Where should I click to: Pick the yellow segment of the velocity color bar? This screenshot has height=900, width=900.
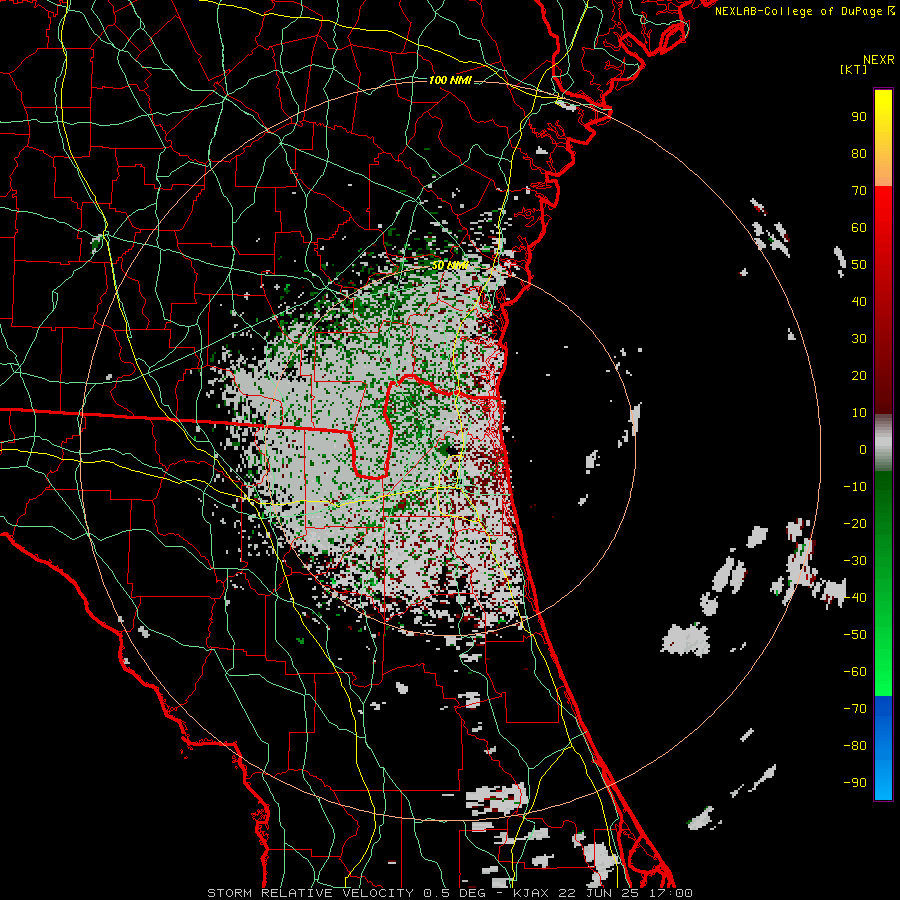tap(883, 138)
